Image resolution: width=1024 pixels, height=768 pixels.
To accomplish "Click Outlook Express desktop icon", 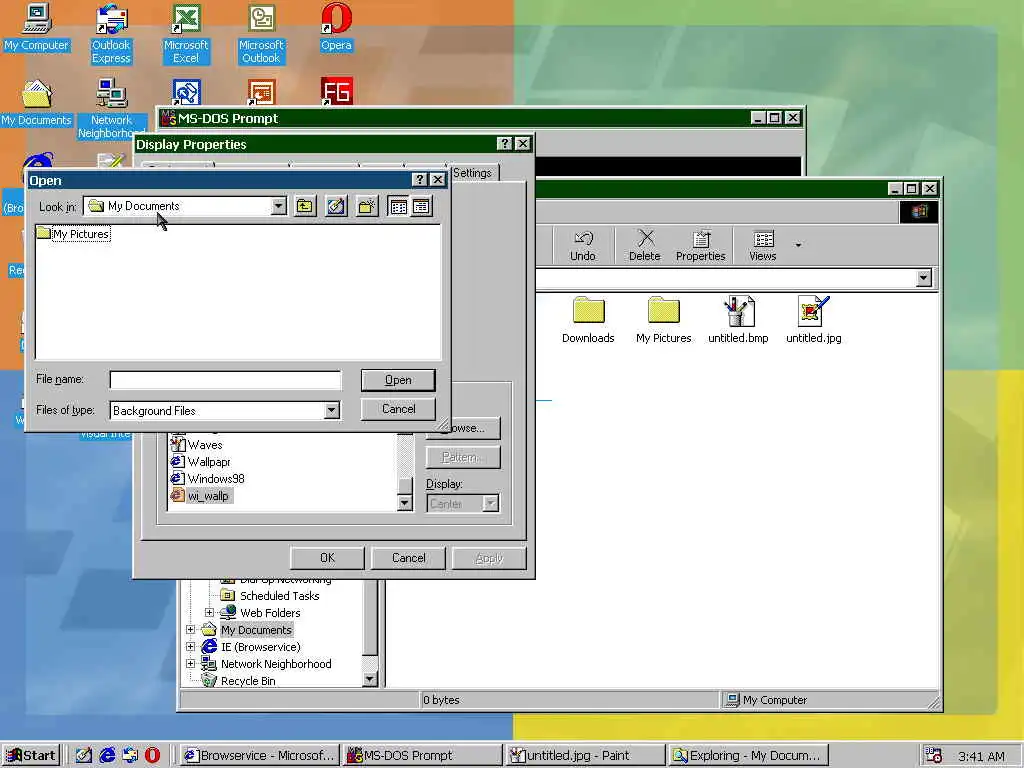I will 111,34.
